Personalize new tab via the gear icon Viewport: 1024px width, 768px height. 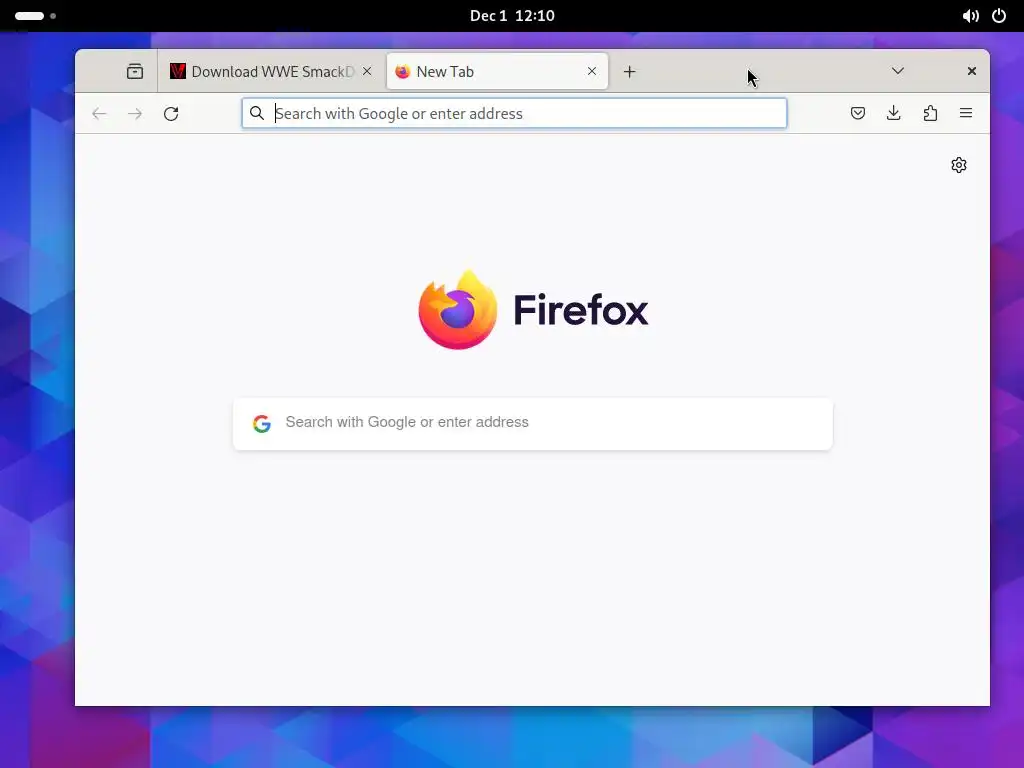click(958, 165)
